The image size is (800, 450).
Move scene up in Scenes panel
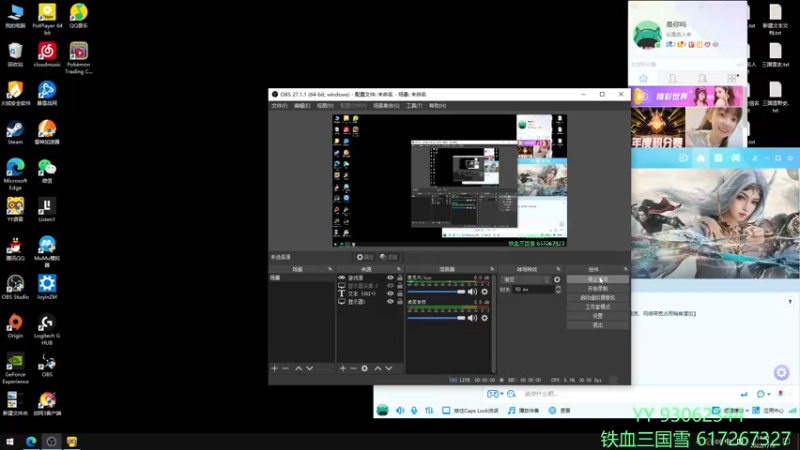[298, 368]
